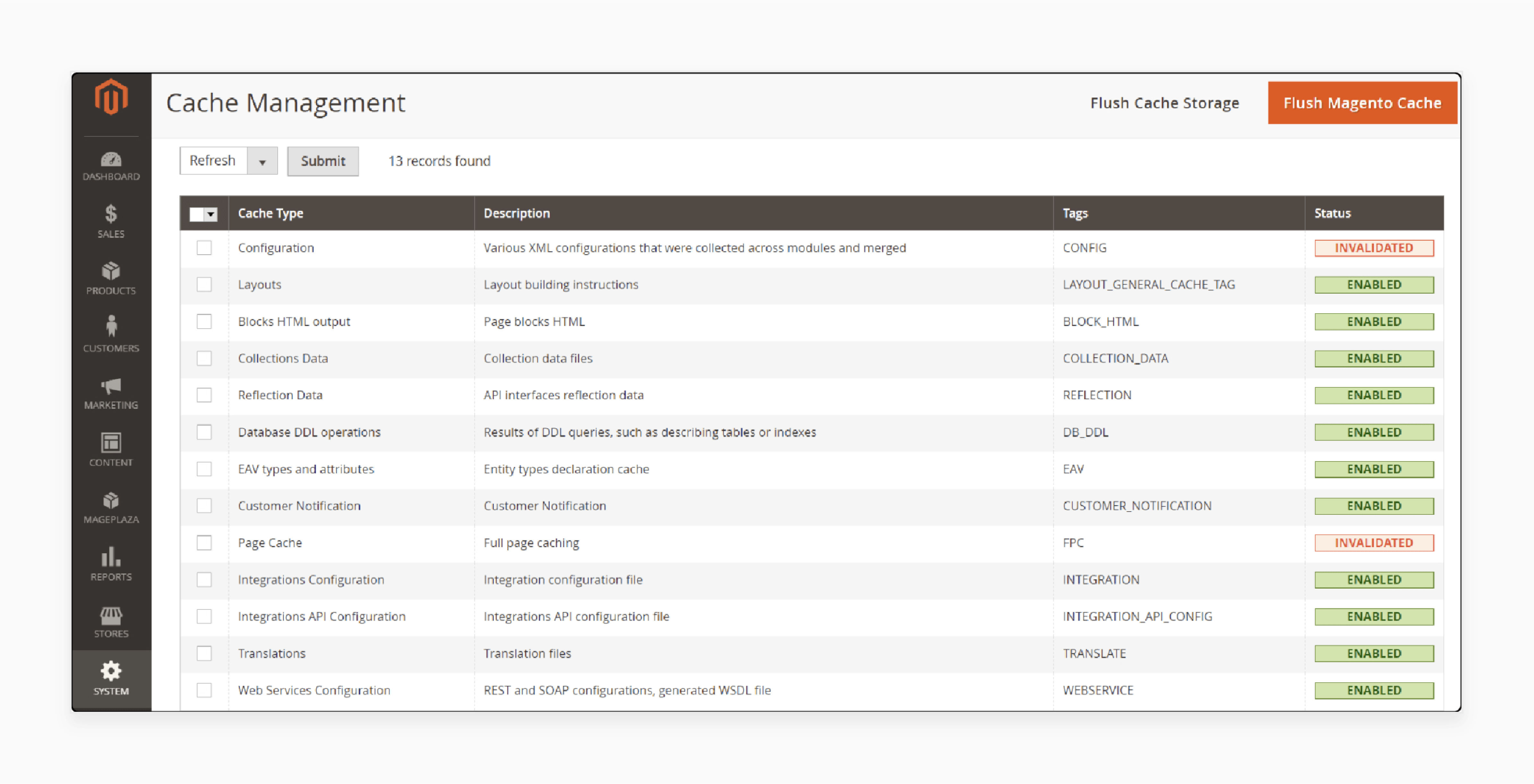This screenshot has width=1534, height=784.
Task: Check the Integrations Configuration checkbox
Action: 204,580
